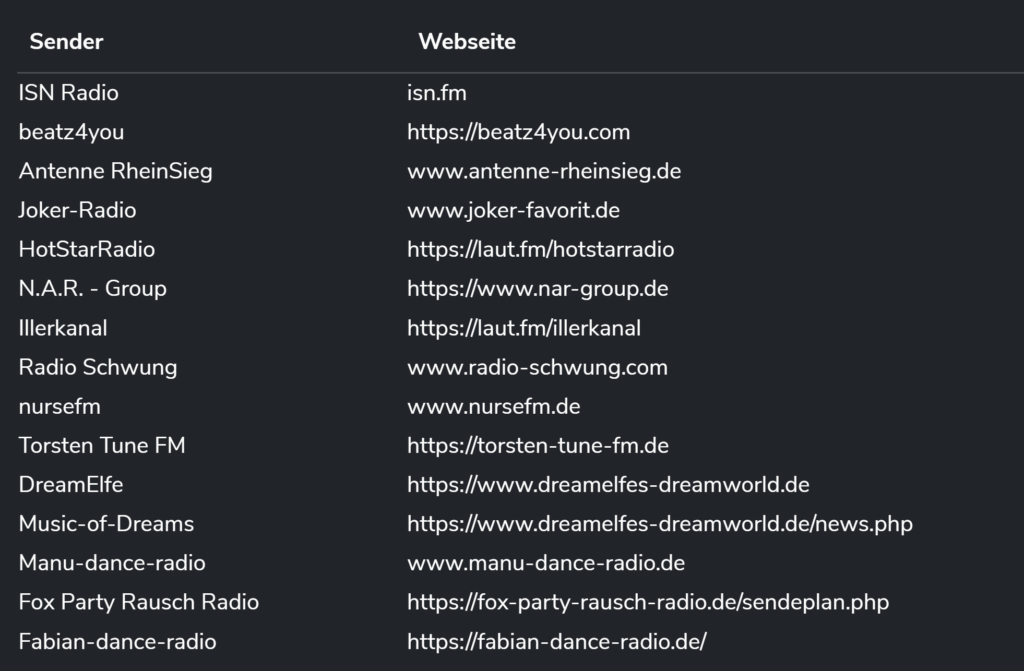The width and height of the screenshot is (1024, 671).
Task: Click the Webseite column header
Action: (x=466, y=42)
